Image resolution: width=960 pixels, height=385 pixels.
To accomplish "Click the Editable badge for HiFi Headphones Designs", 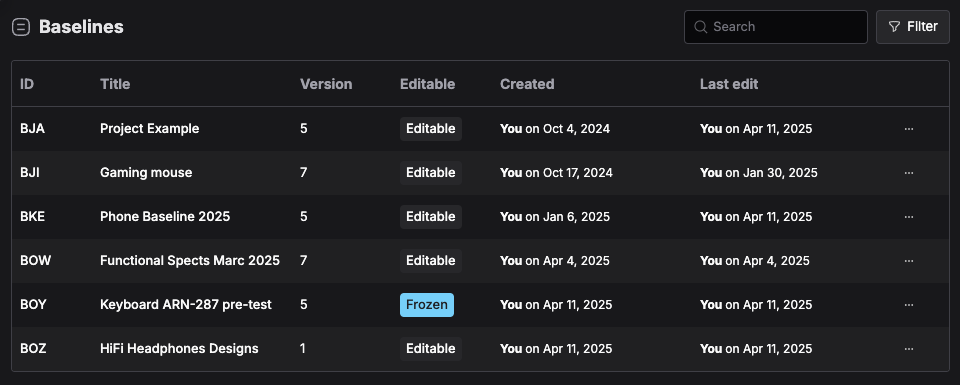I will (x=431, y=349).
